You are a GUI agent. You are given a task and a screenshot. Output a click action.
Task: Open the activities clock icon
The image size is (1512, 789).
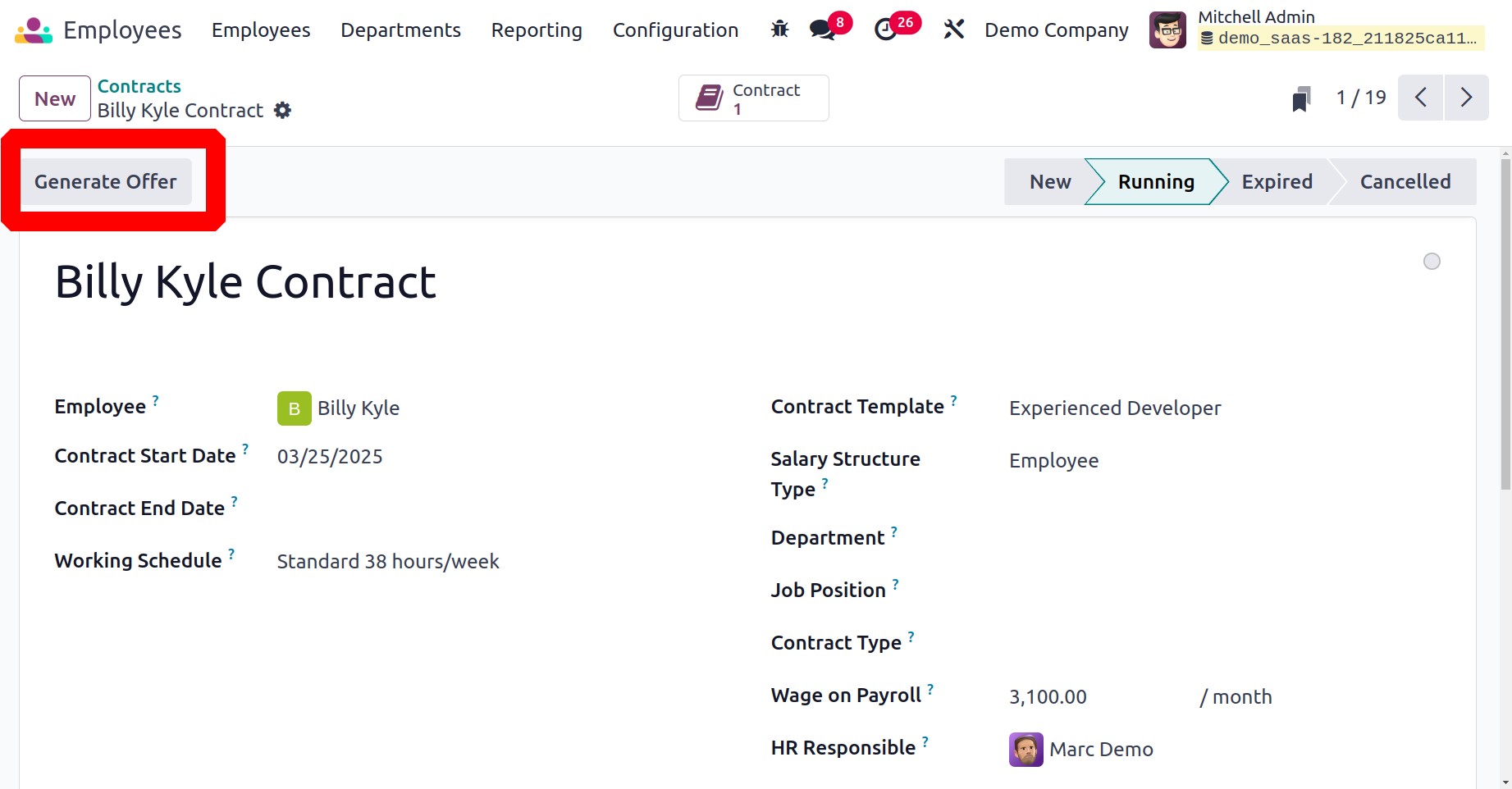(x=885, y=30)
